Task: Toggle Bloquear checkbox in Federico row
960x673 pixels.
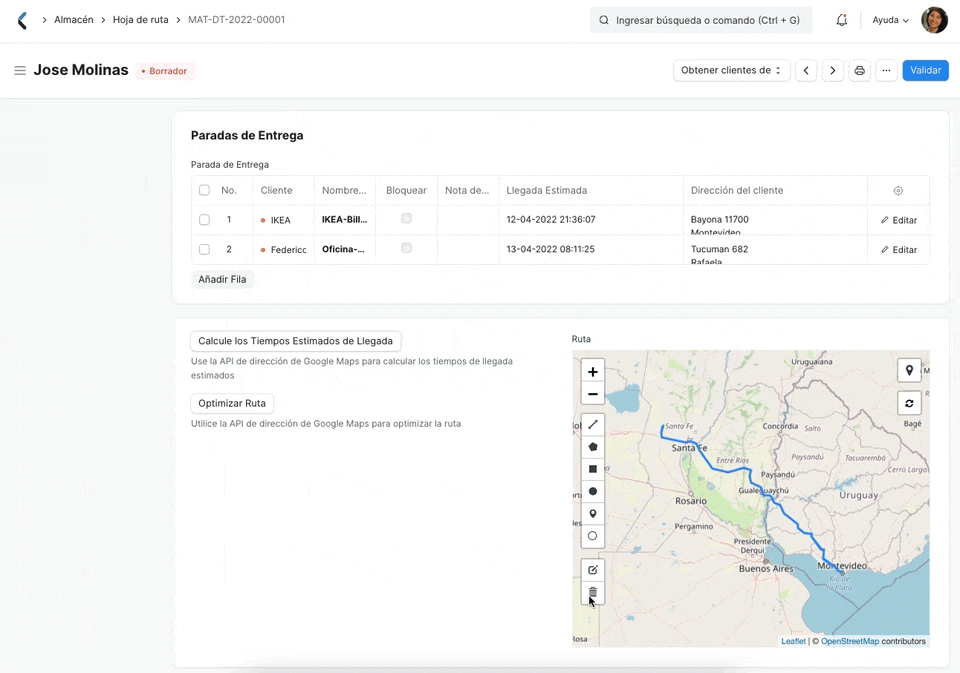Action: point(407,248)
